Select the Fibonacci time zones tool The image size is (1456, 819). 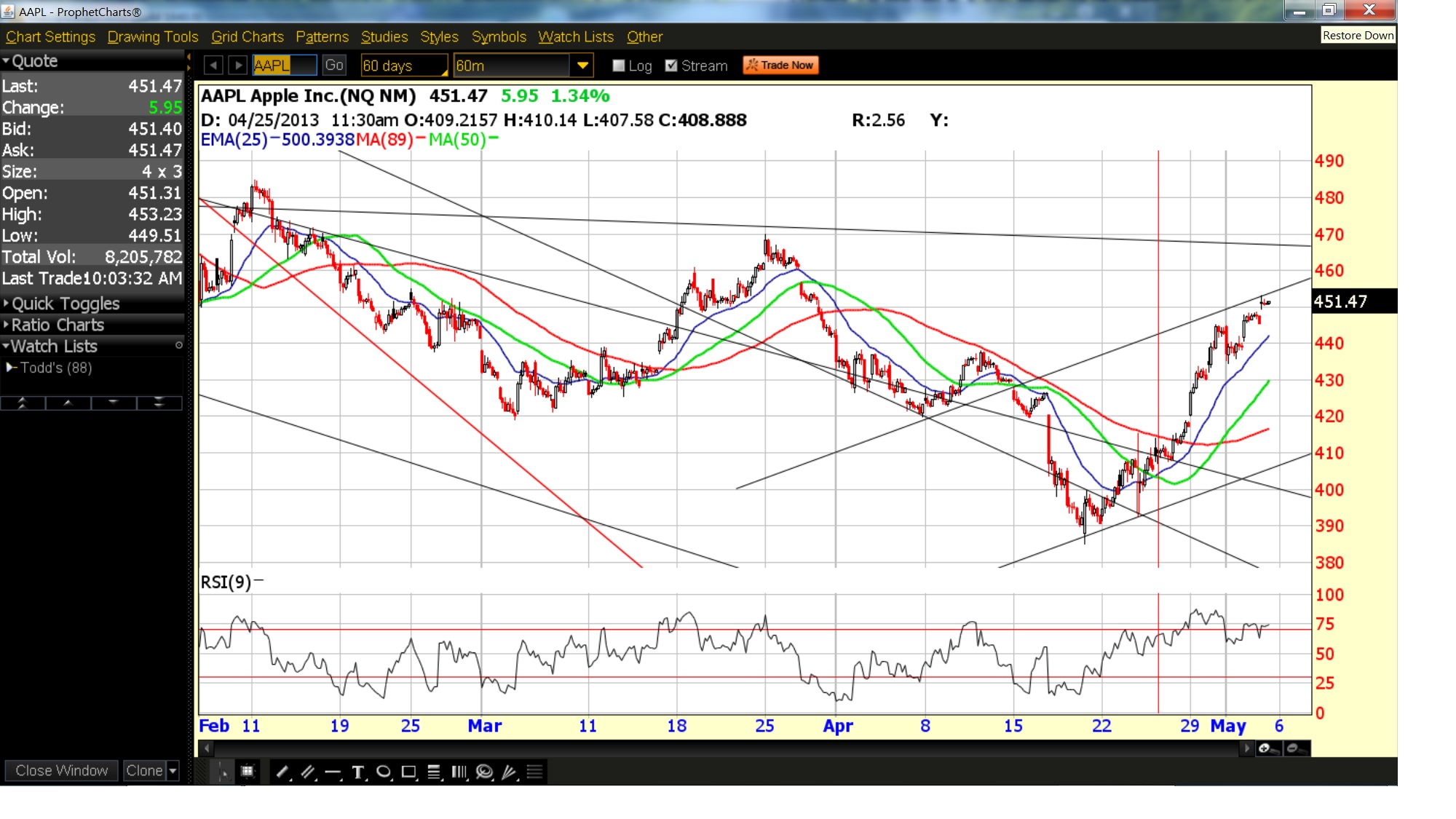[459, 772]
